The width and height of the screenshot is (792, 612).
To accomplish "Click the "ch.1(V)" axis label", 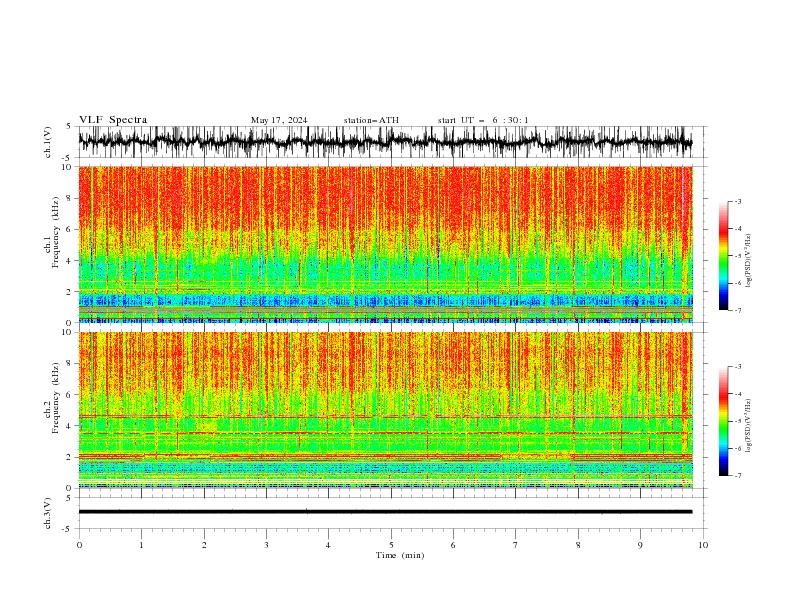I will click(x=48, y=142).
